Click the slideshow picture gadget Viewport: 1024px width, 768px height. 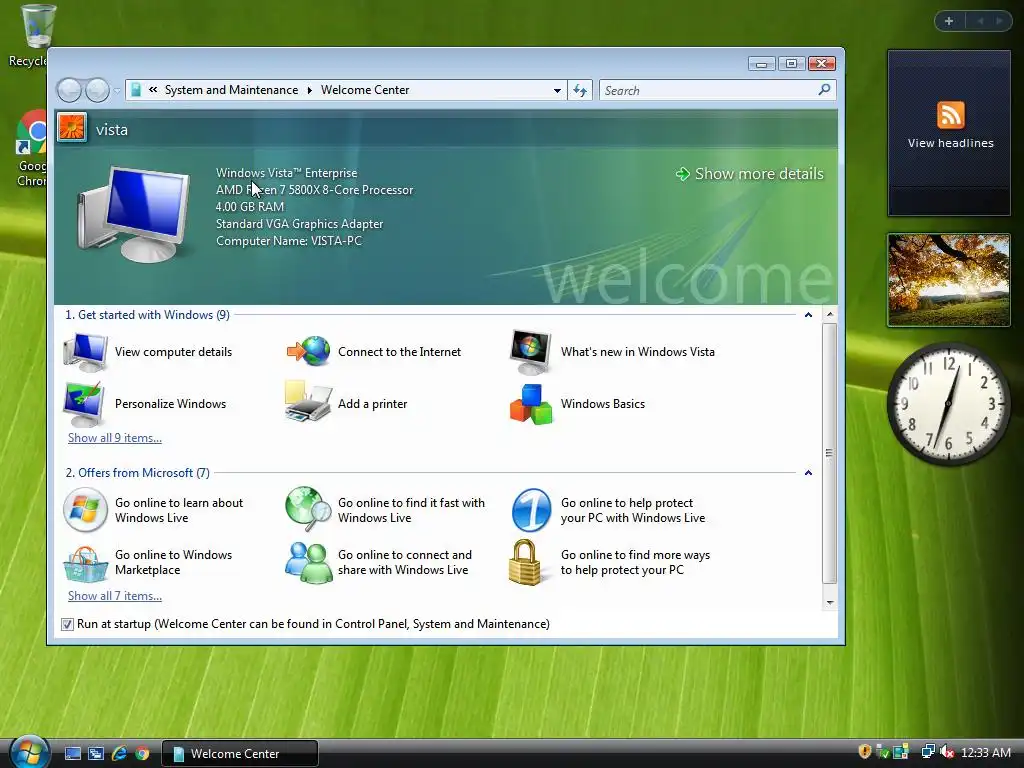pyautogui.click(x=949, y=280)
